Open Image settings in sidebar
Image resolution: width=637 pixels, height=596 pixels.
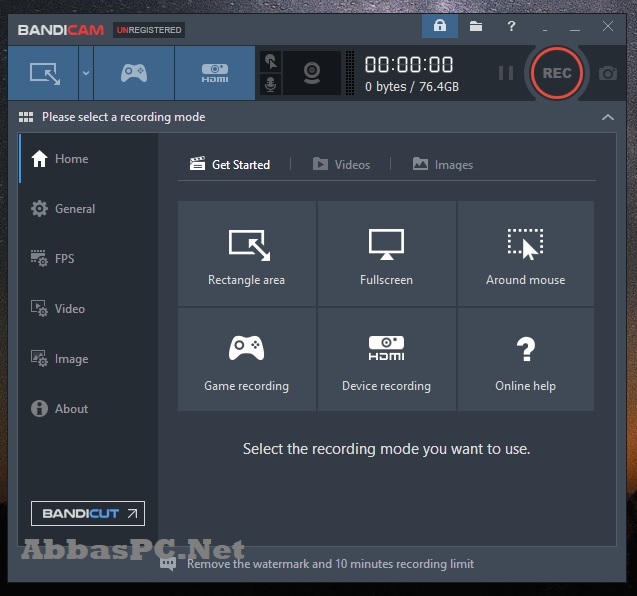point(88,358)
